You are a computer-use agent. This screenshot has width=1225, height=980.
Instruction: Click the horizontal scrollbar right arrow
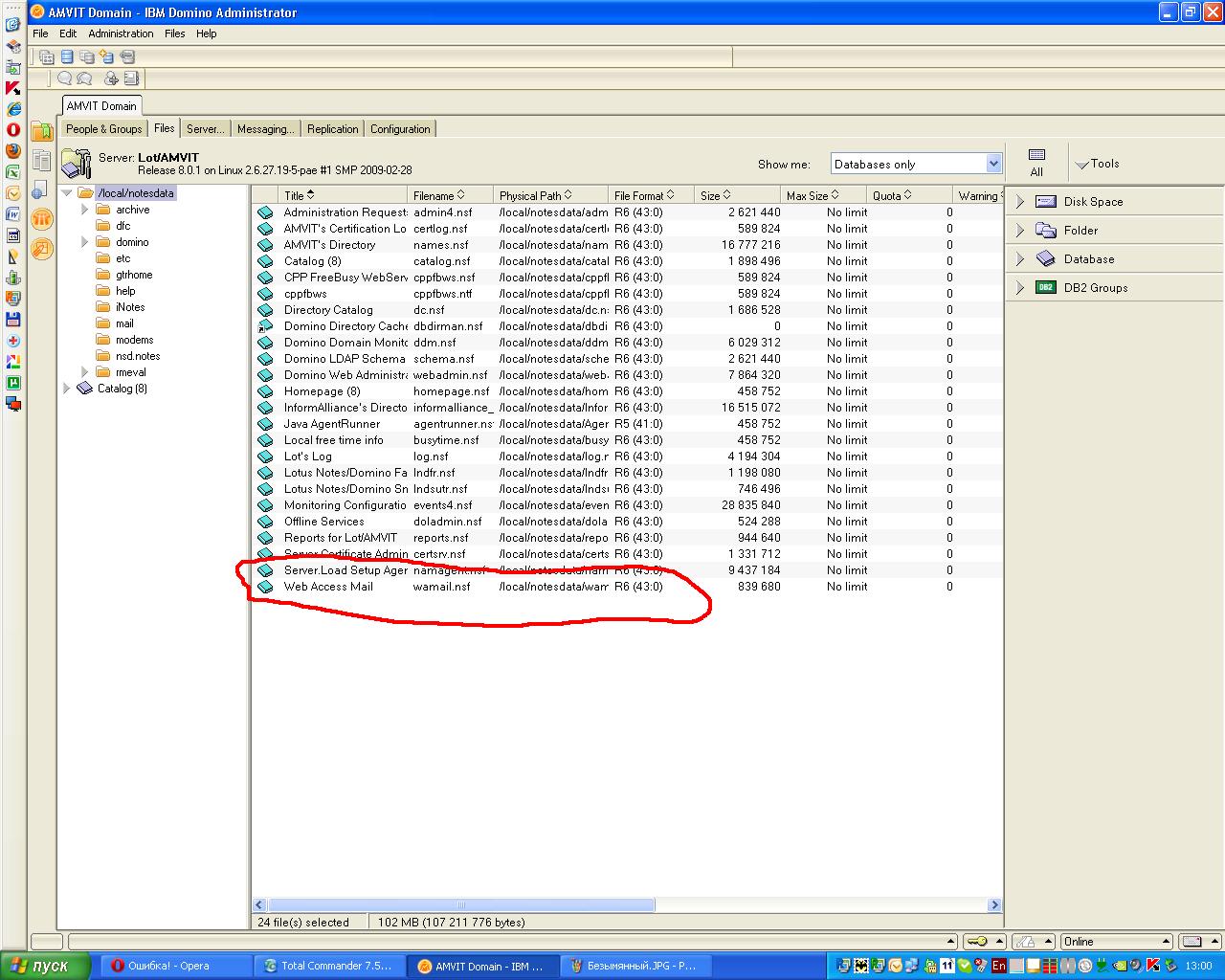[994, 904]
